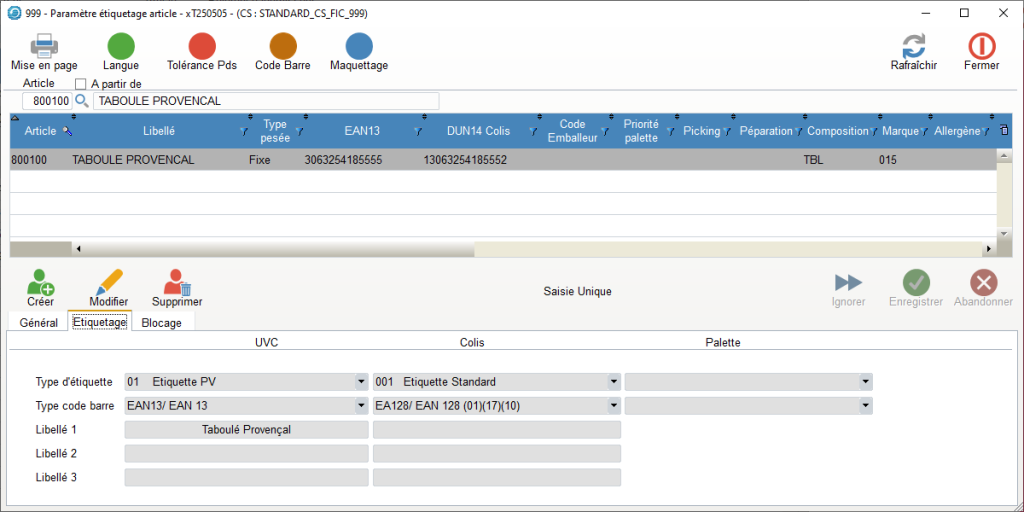
Task: Click the Libellé column header
Action: point(158,131)
